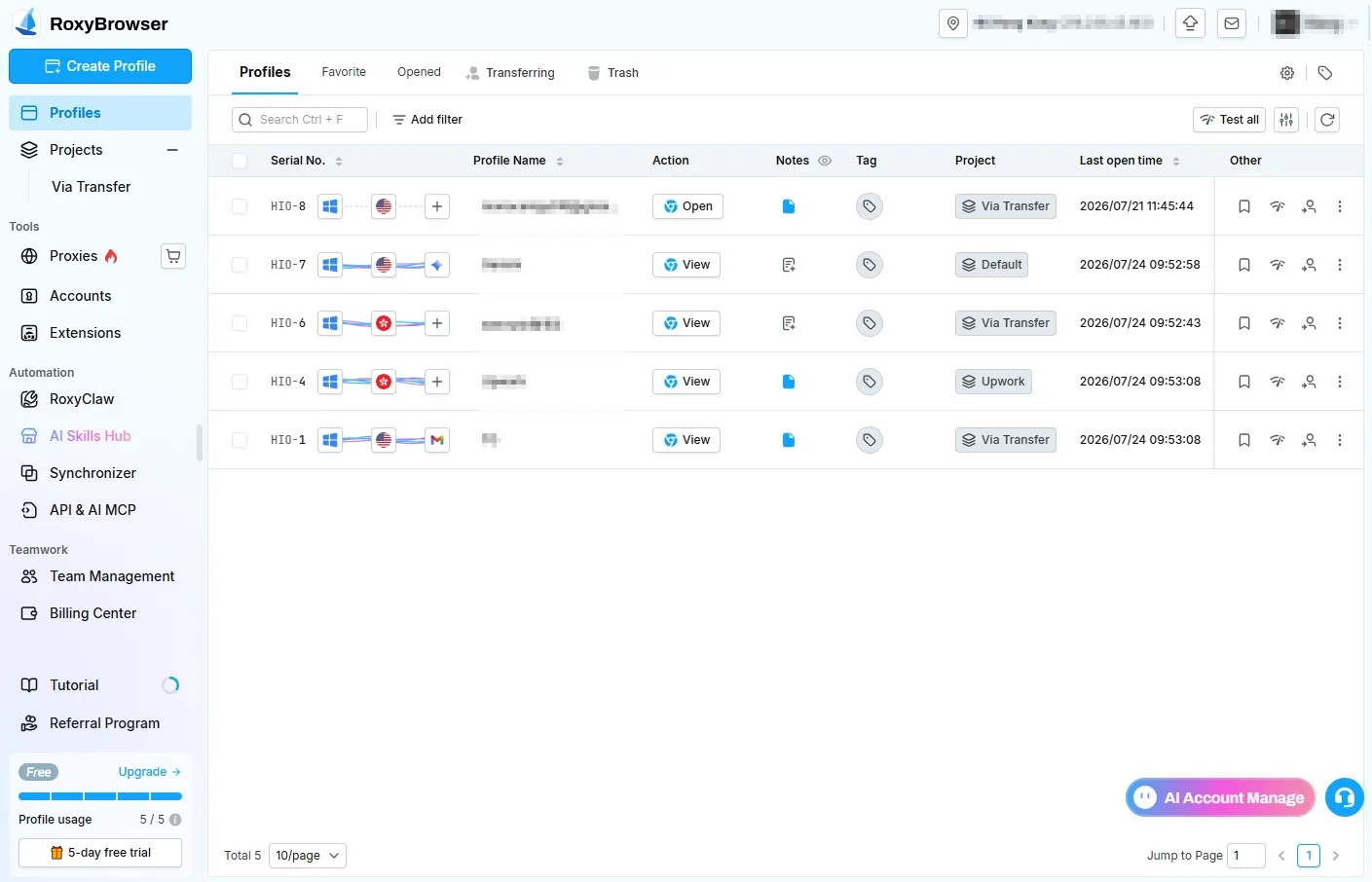Share profile HIO-6 with user icon
Viewport: 1372px width, 882px height.
1309,323
